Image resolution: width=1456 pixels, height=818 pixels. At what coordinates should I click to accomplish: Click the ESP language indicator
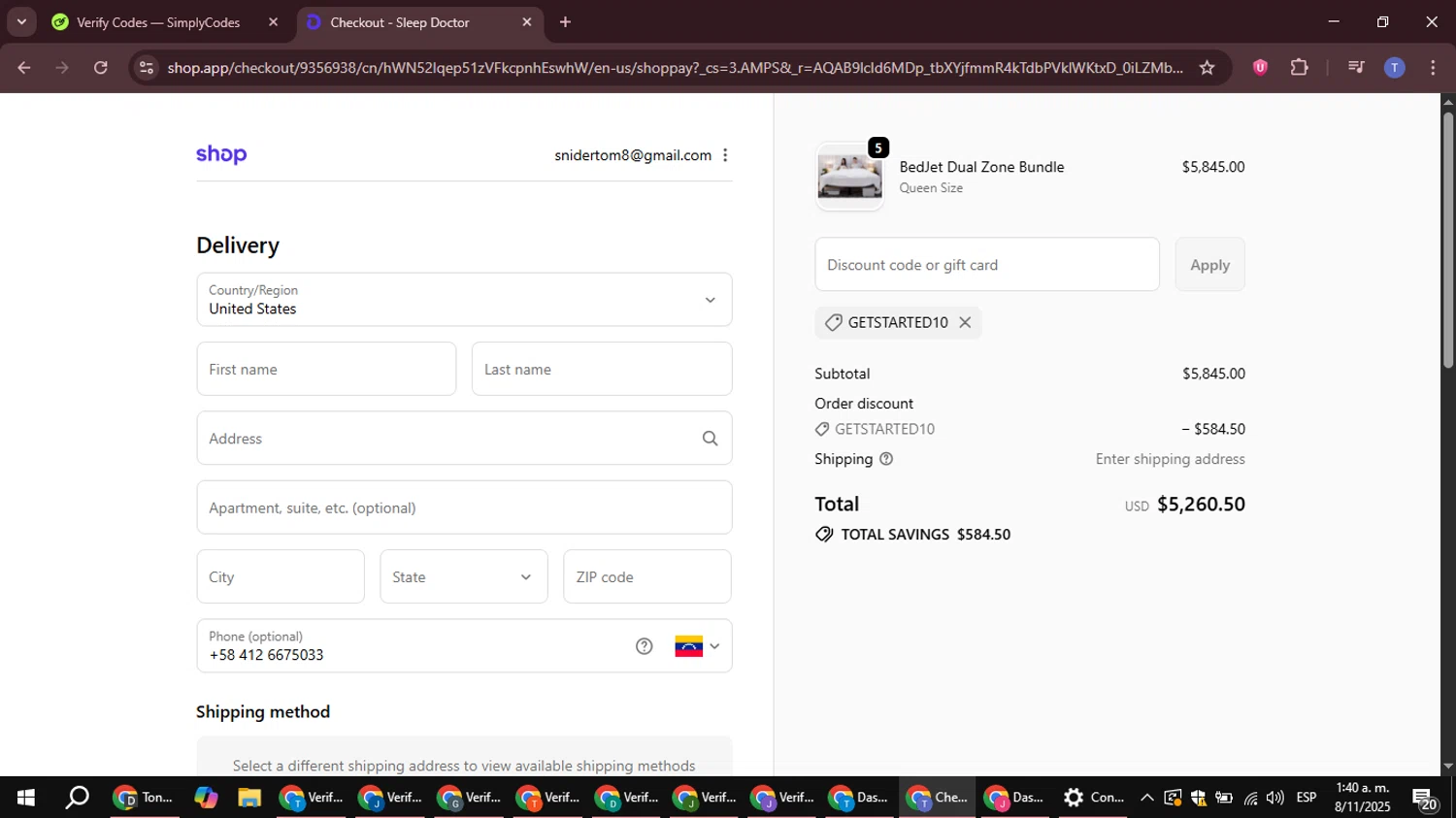click(1307, 798)
